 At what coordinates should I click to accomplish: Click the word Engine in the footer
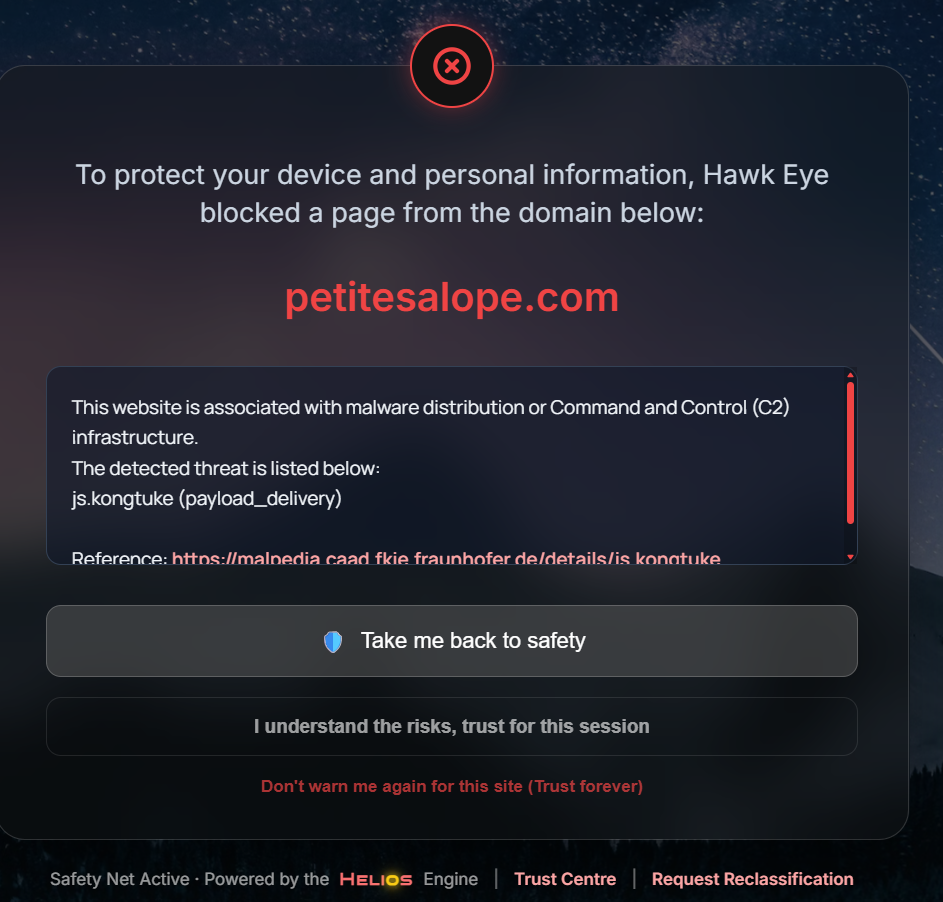(x=450, y=879)
